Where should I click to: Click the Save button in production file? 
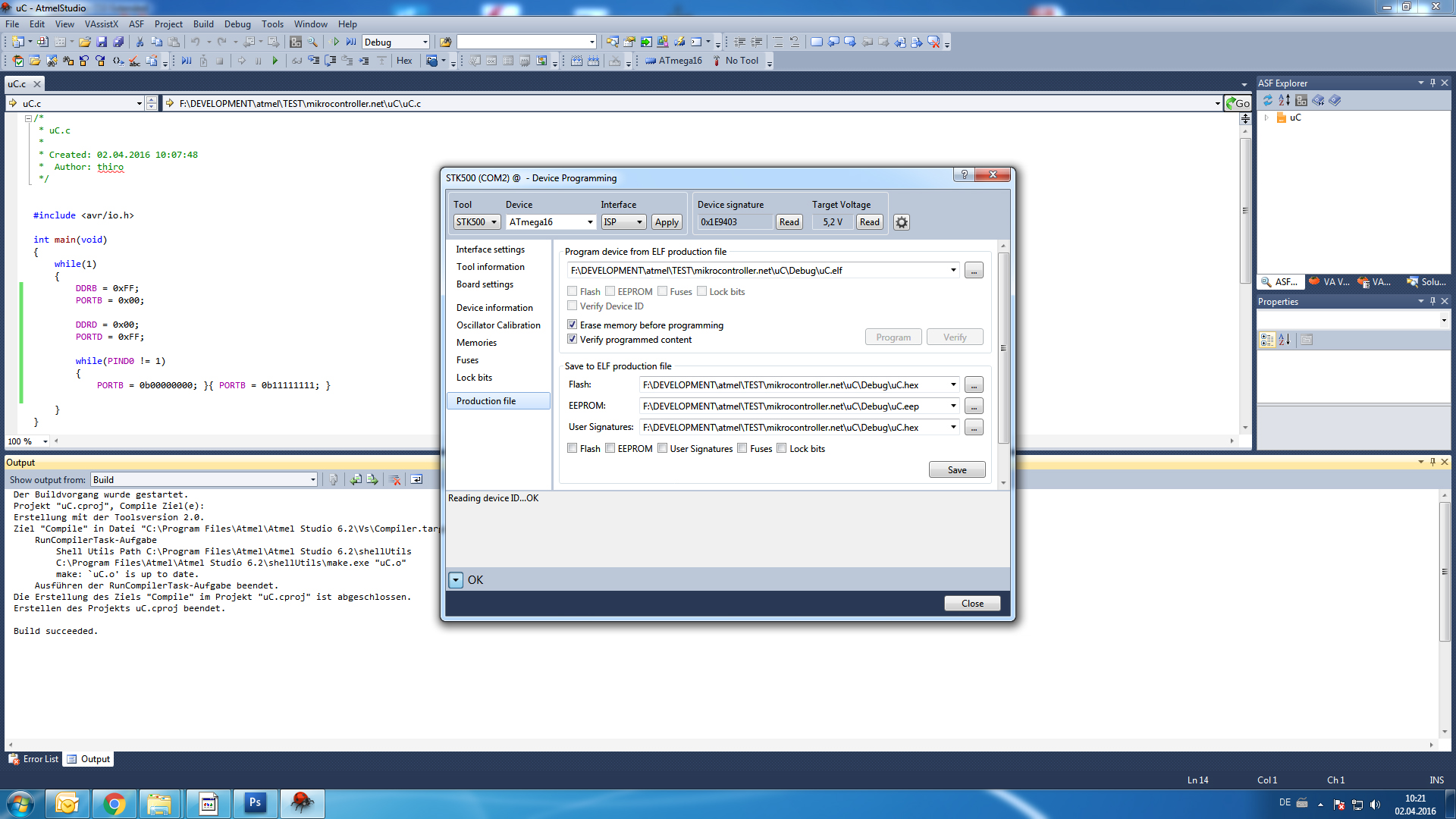[957, 470]
